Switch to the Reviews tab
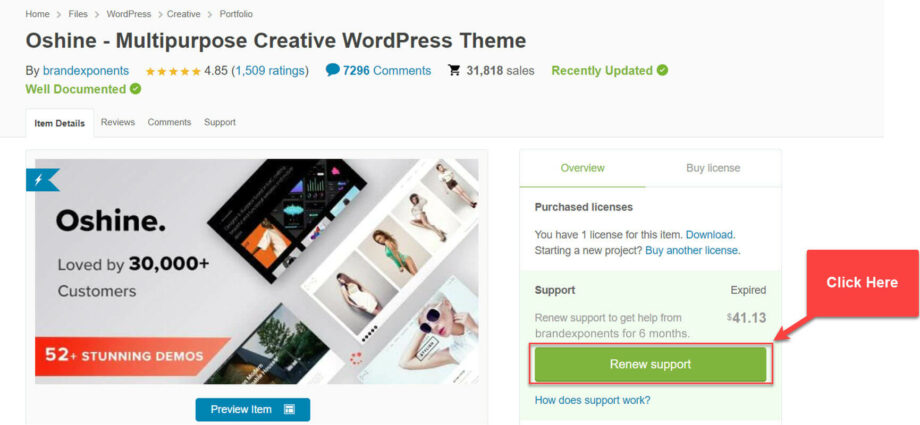Screen dimensions: 920x425 (118, 122)
